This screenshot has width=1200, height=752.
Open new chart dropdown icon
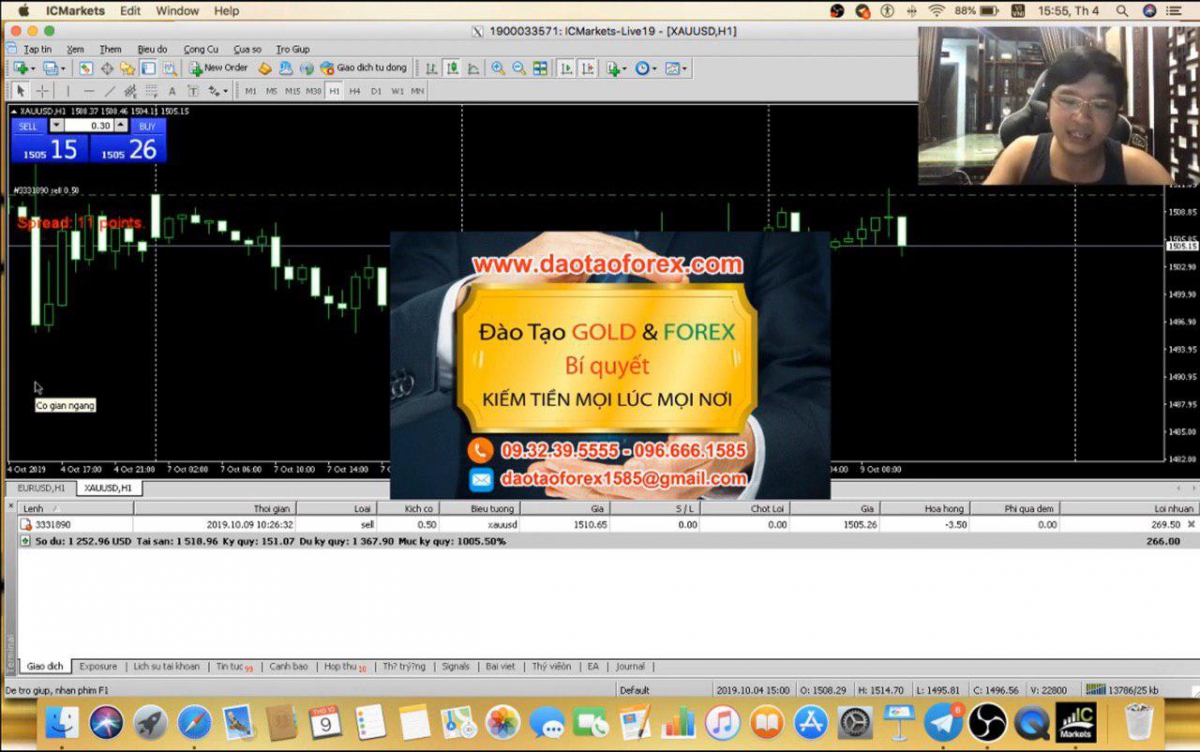(x=23, y=68)
